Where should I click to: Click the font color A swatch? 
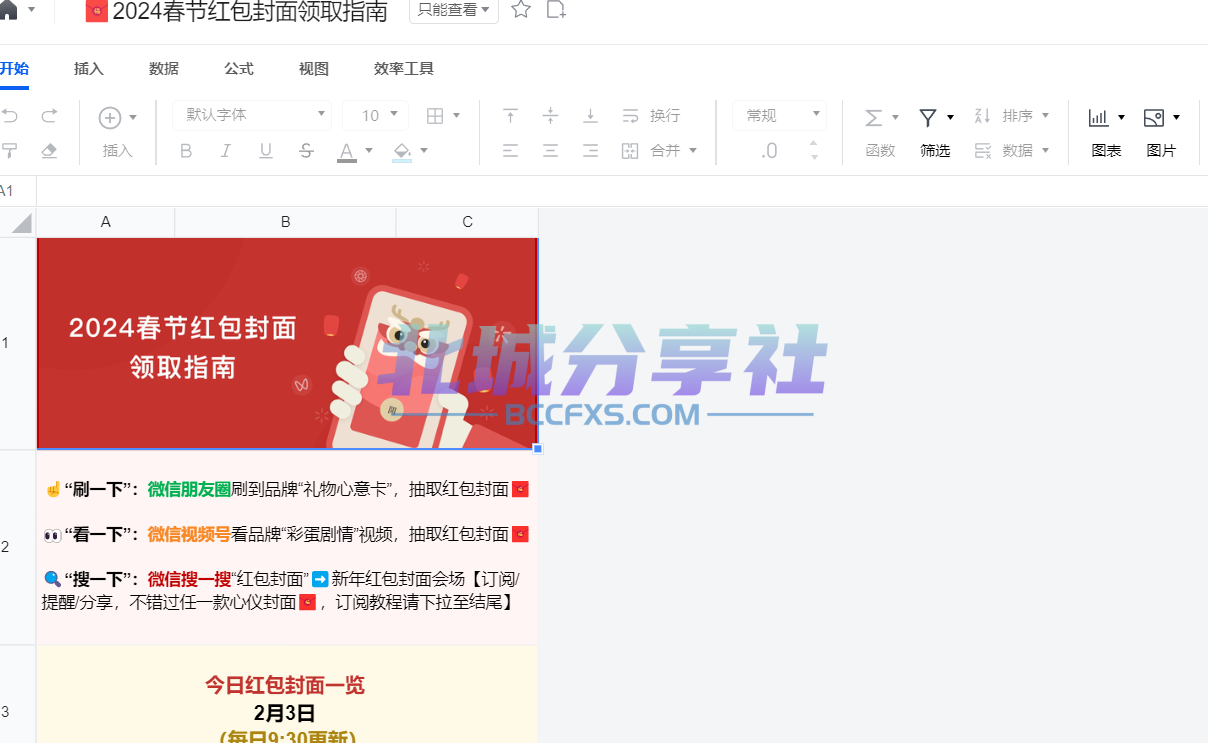(x=347, y=152)
